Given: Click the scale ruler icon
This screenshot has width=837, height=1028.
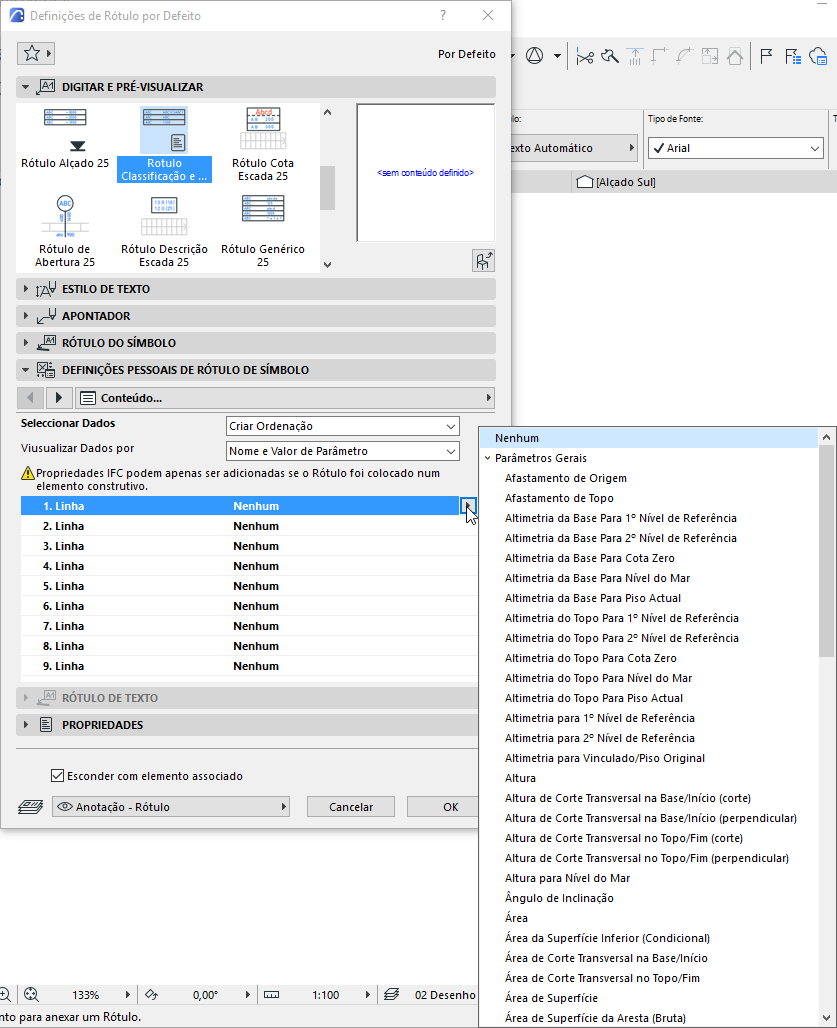Looking at the screenshot, I should [271, 995].
